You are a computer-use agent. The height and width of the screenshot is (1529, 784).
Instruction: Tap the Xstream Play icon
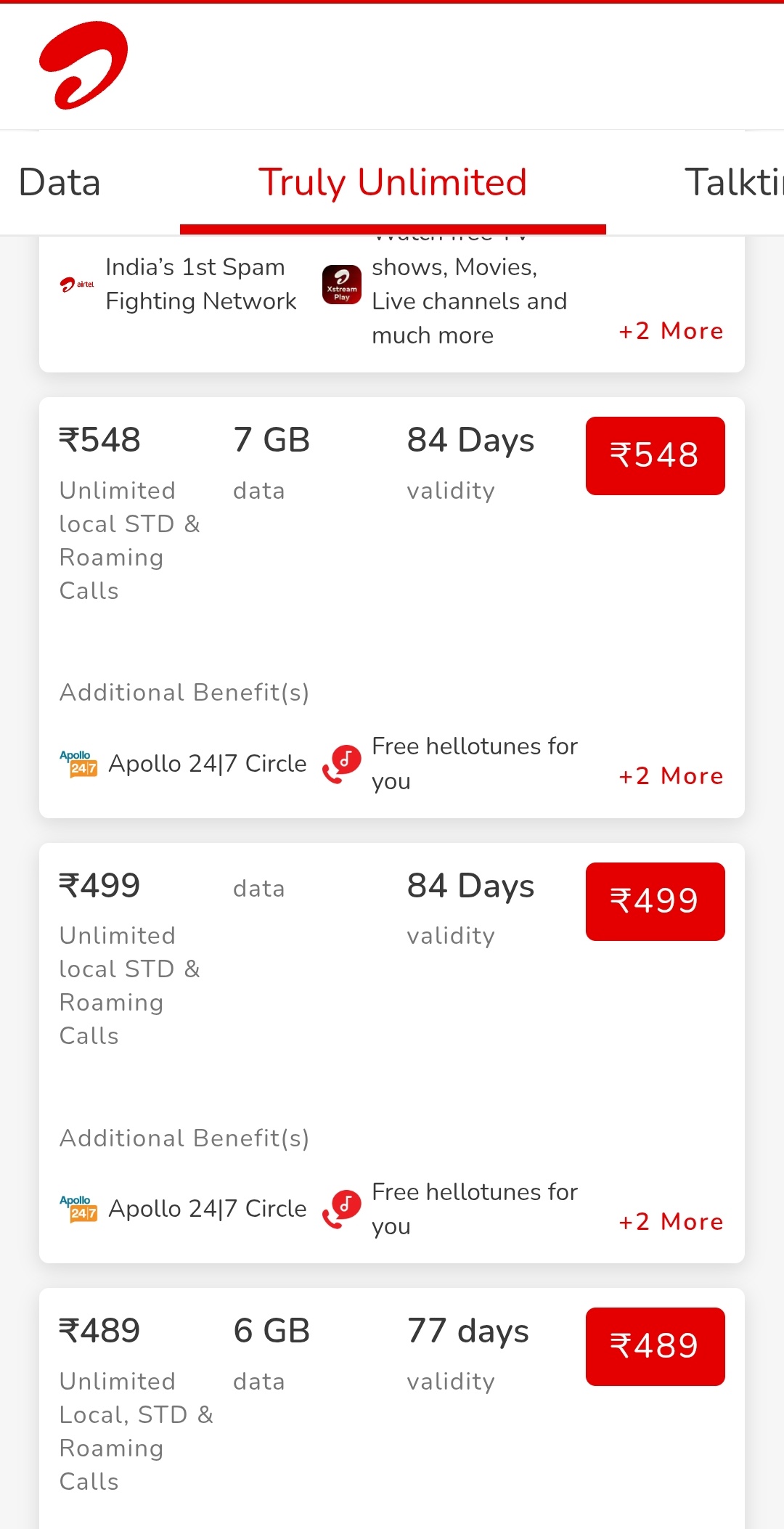342,285
